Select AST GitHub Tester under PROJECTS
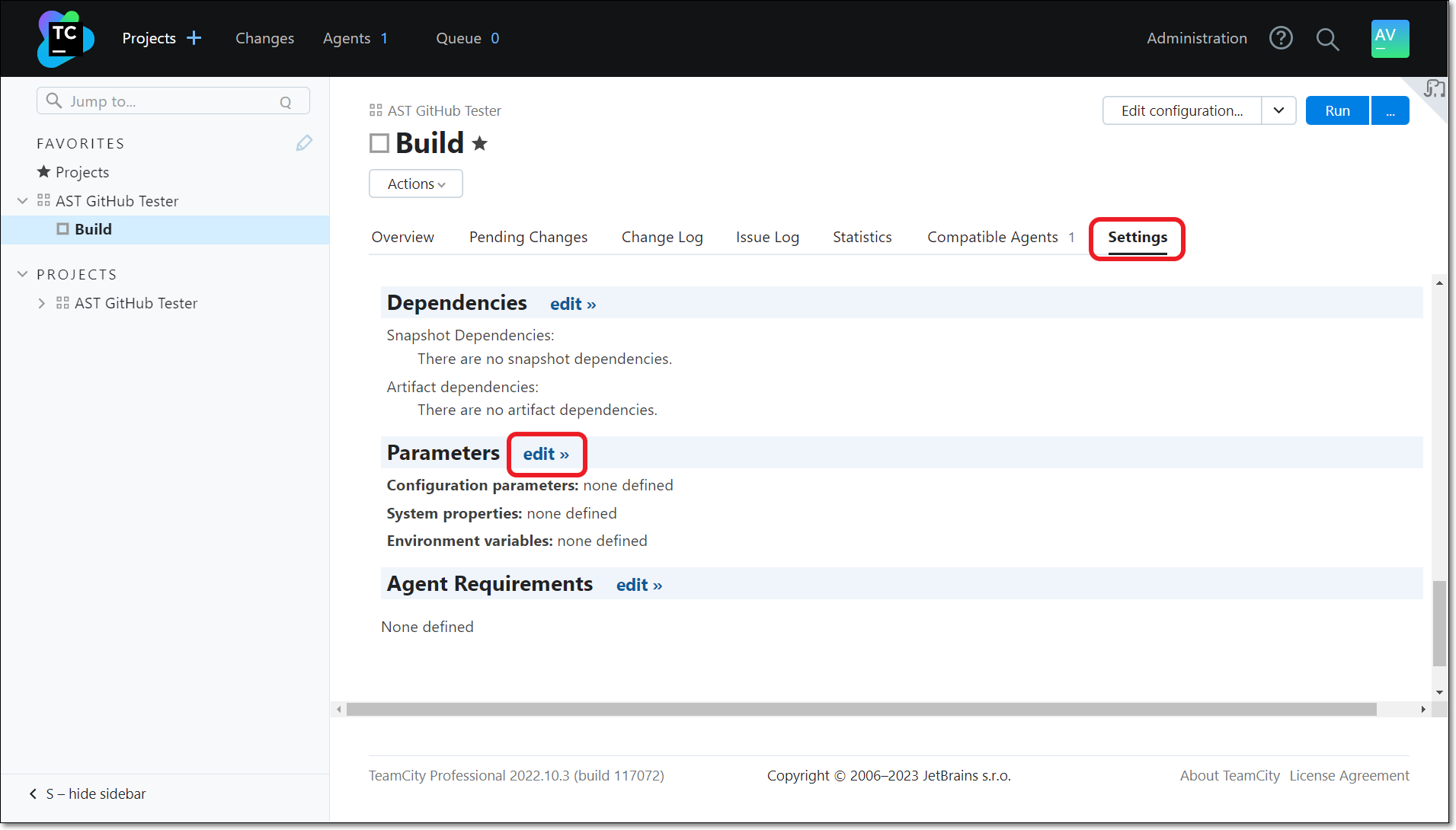This screenshot has height=830, width=1456. point(136,303)
